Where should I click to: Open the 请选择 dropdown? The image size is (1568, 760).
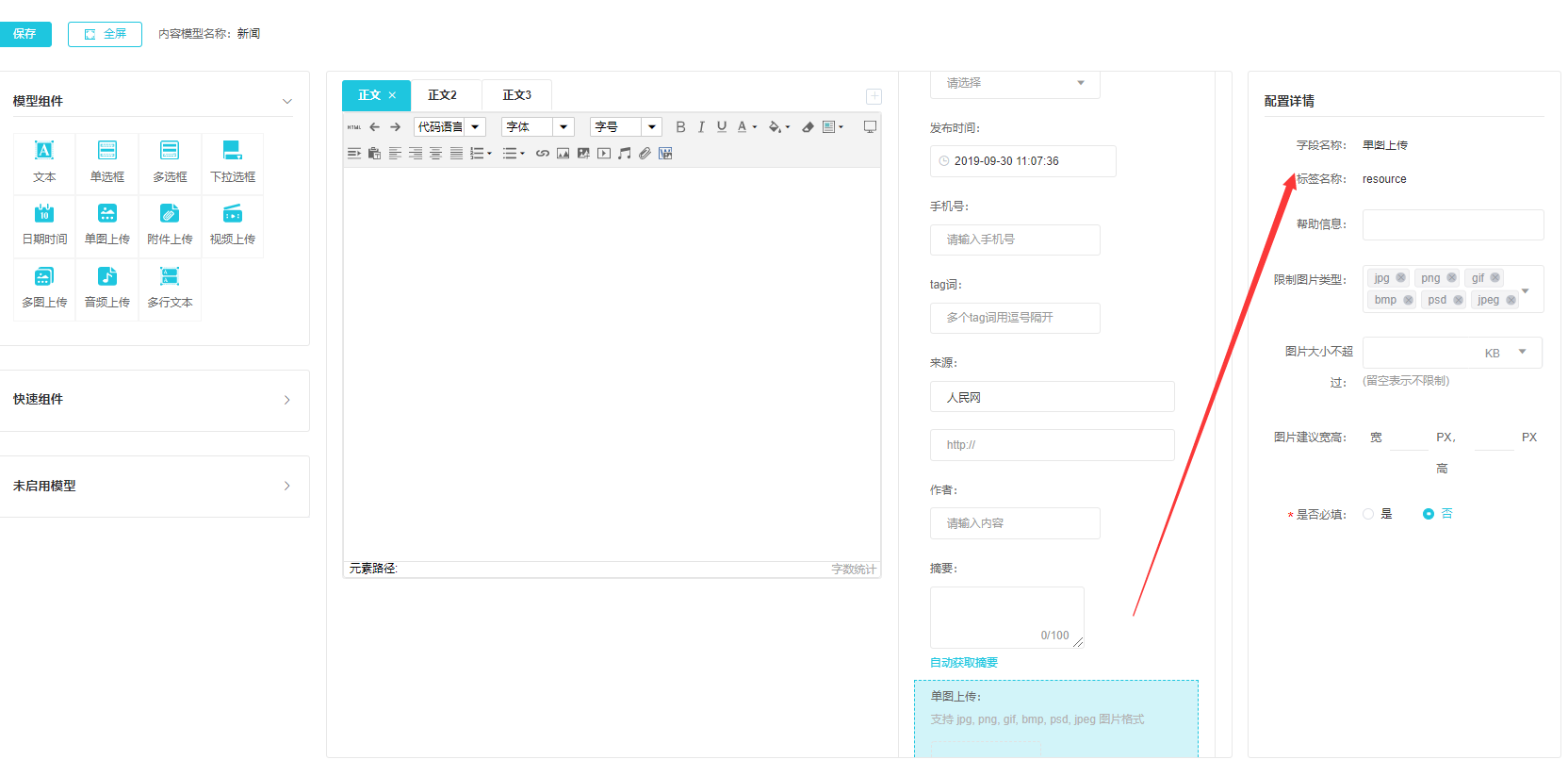pos(1015,83)
